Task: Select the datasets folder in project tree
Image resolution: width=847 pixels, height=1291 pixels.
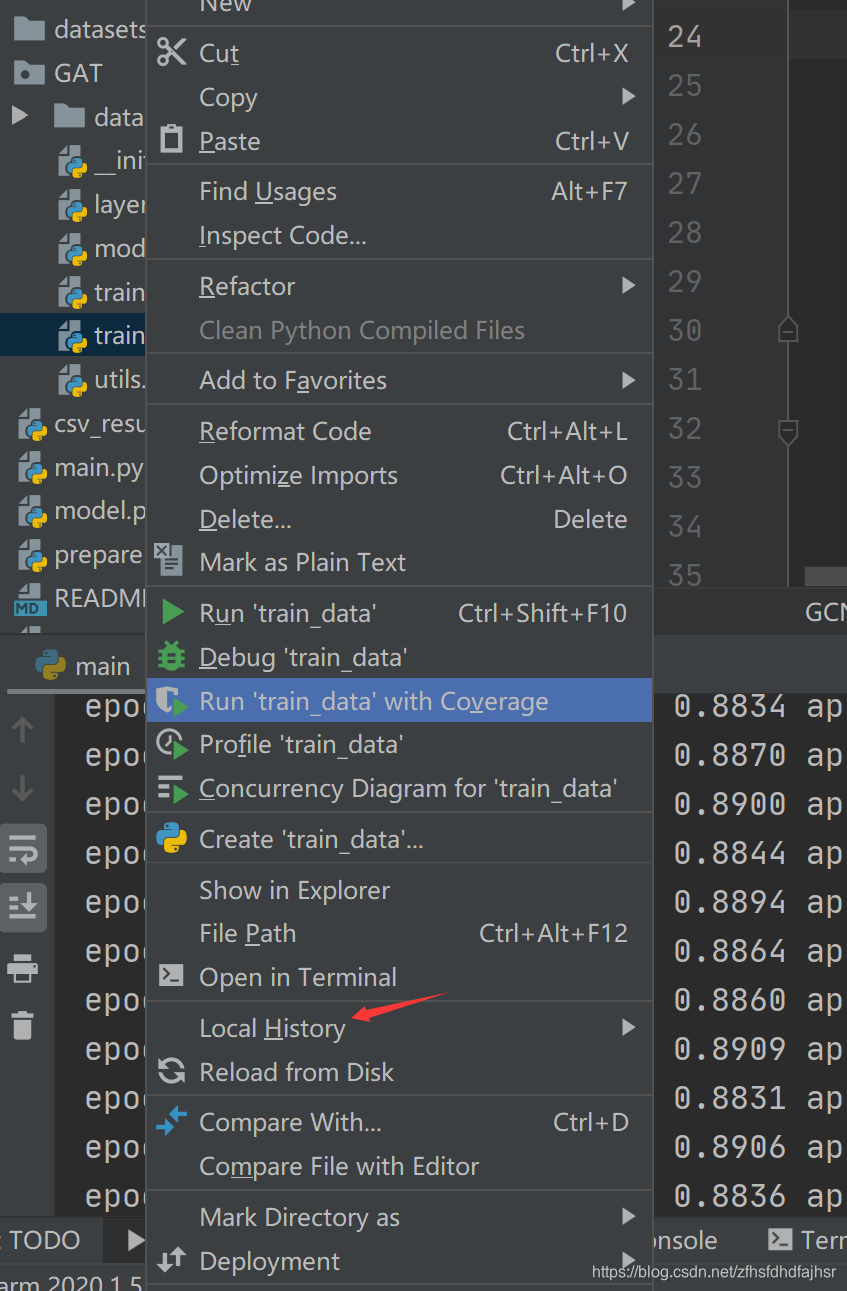Action: coord(80,29)
